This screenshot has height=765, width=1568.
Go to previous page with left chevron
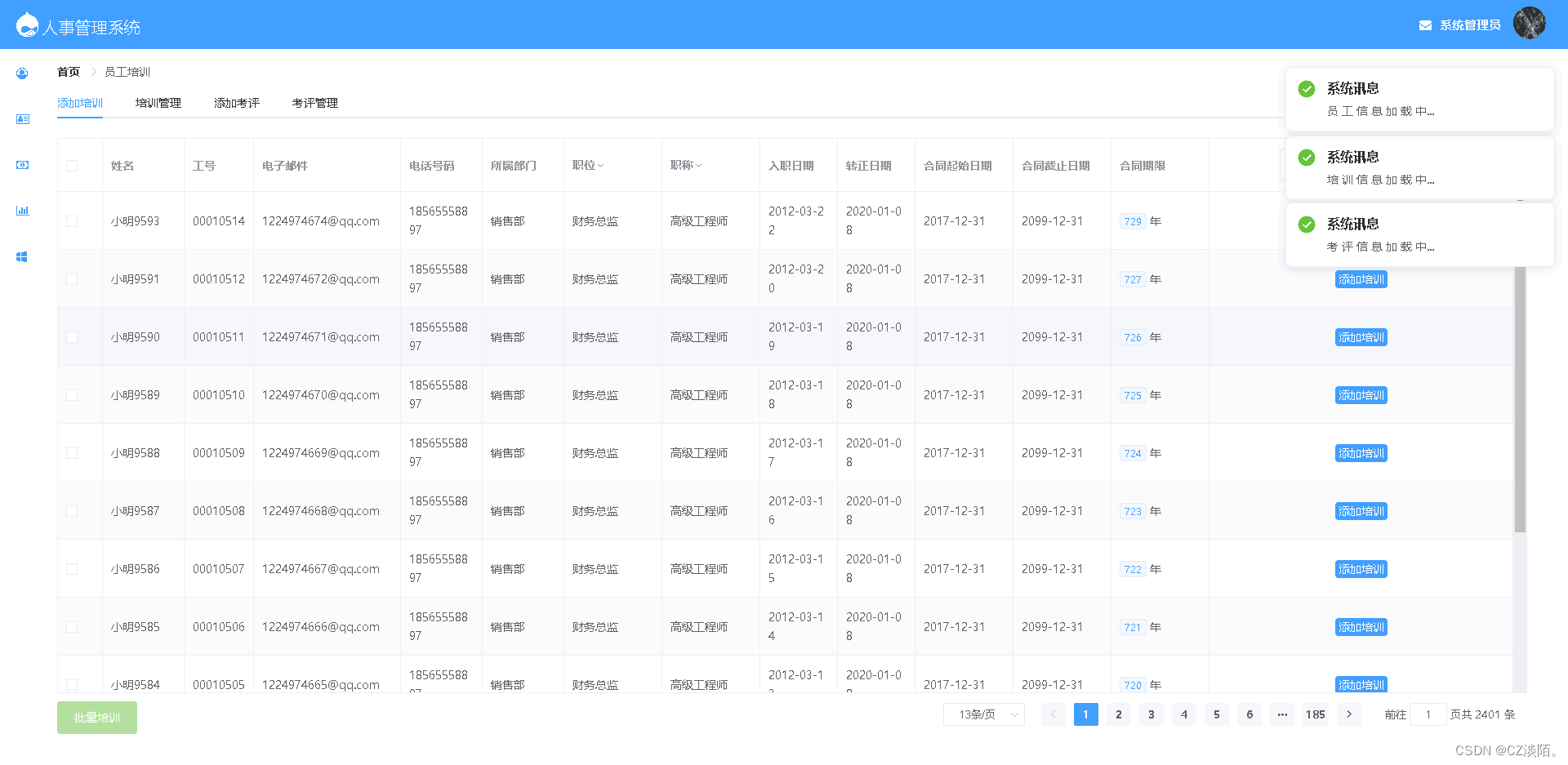[1053, 714]
